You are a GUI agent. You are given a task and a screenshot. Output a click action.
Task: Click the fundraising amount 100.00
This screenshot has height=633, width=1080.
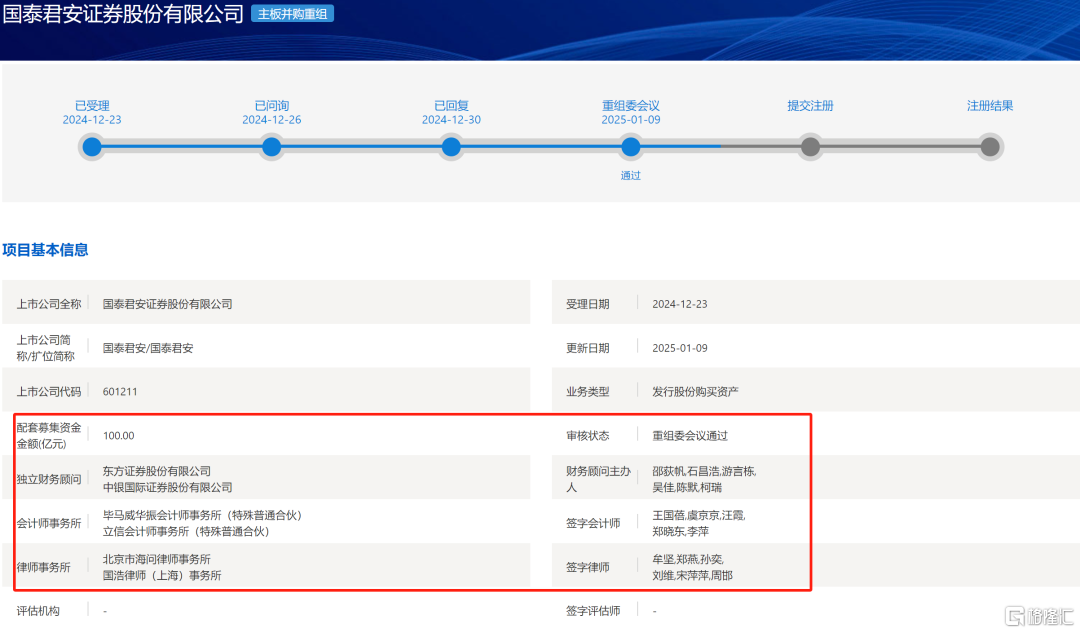click(118, 435)
